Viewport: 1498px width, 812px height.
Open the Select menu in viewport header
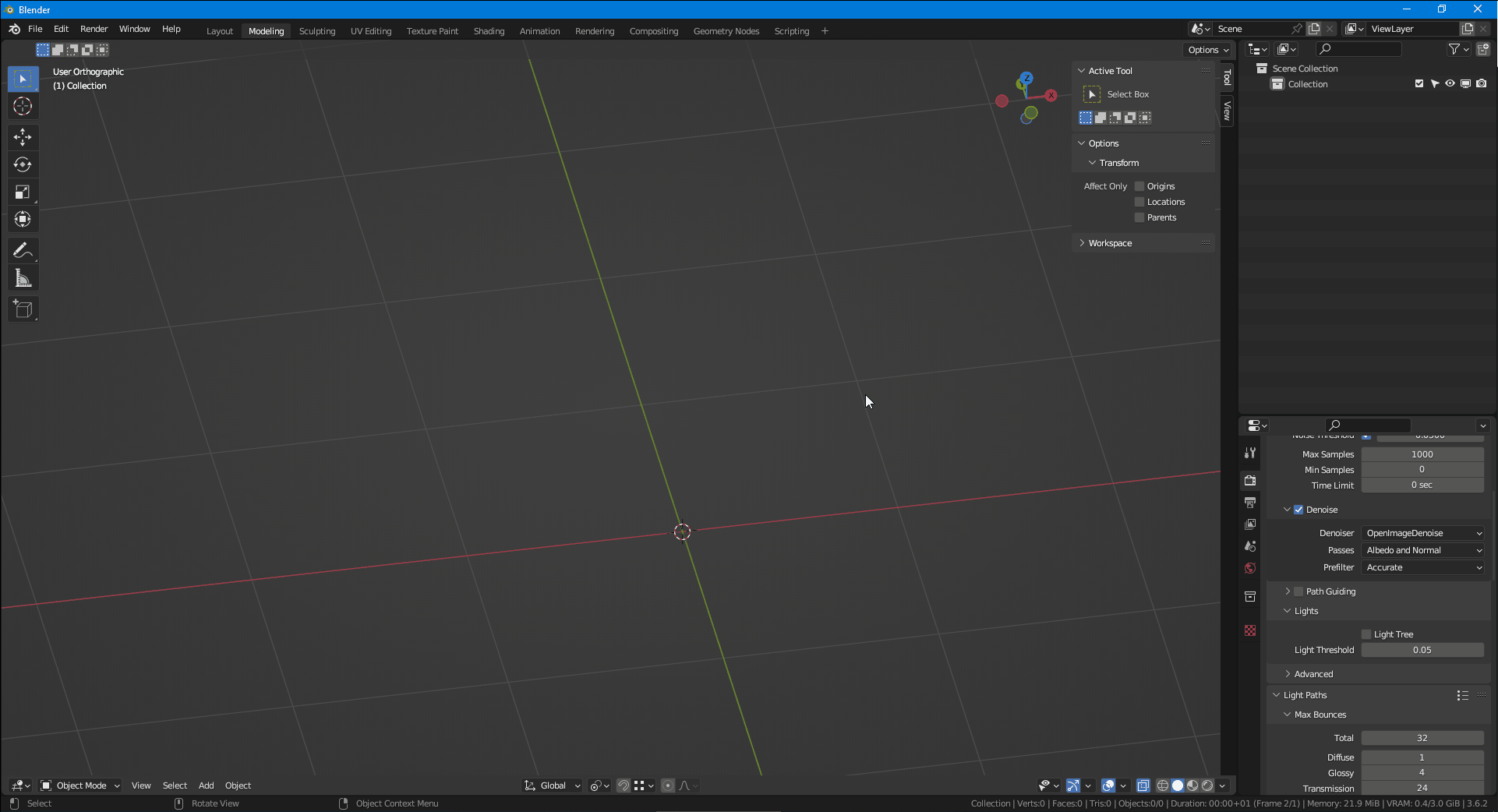[x=175, y=786]
